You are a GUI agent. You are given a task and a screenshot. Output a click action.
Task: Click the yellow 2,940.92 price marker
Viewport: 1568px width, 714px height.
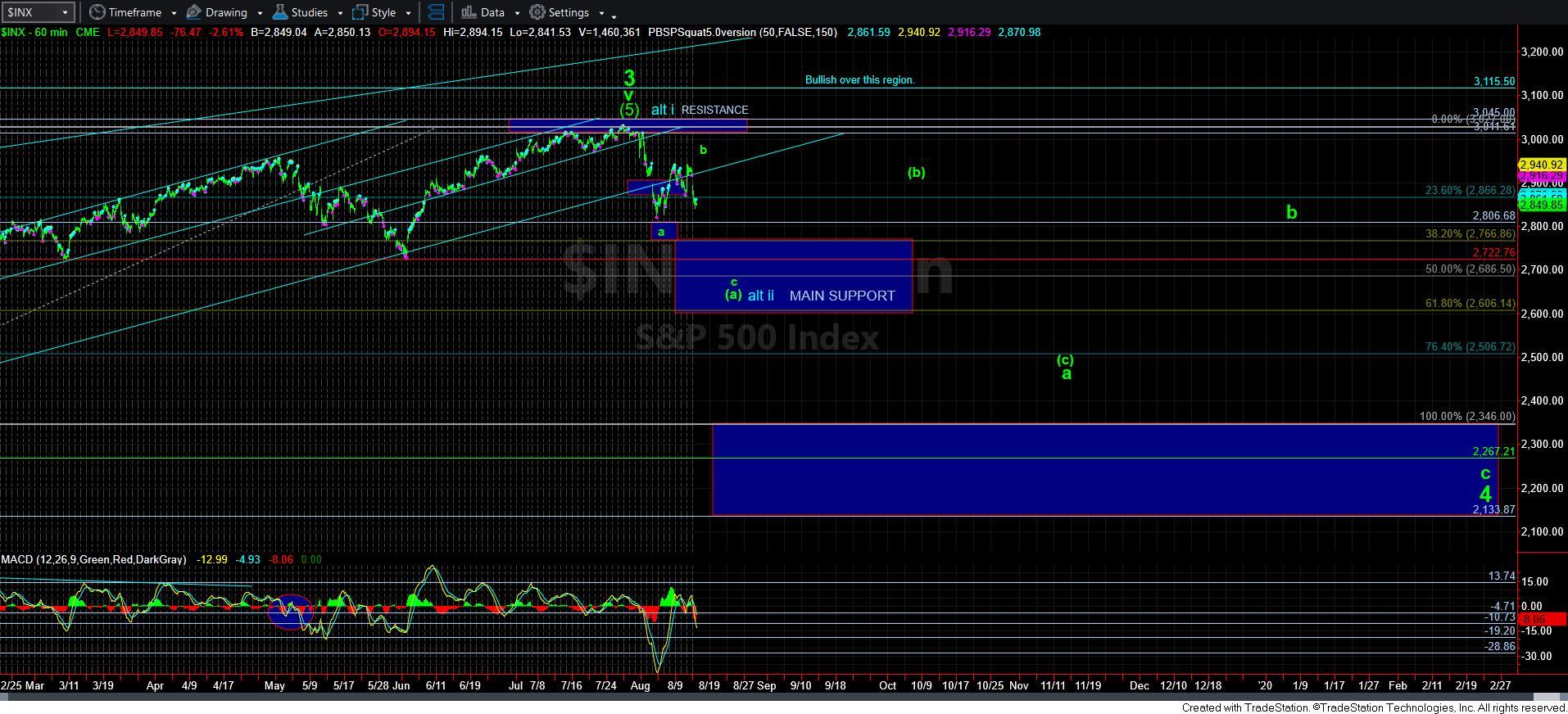point(1542,165)
